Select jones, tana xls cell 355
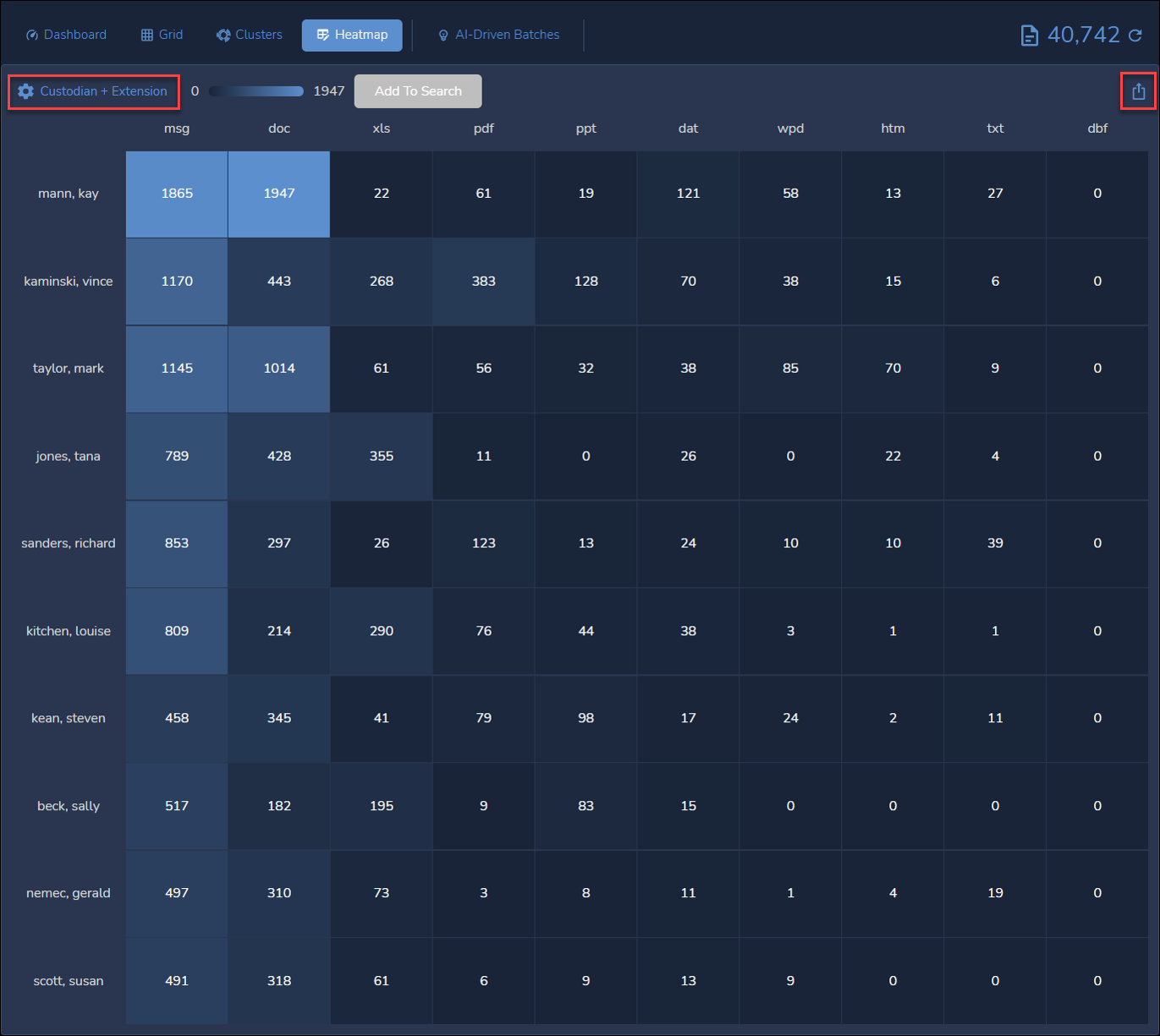 click(x=382, y=456)
